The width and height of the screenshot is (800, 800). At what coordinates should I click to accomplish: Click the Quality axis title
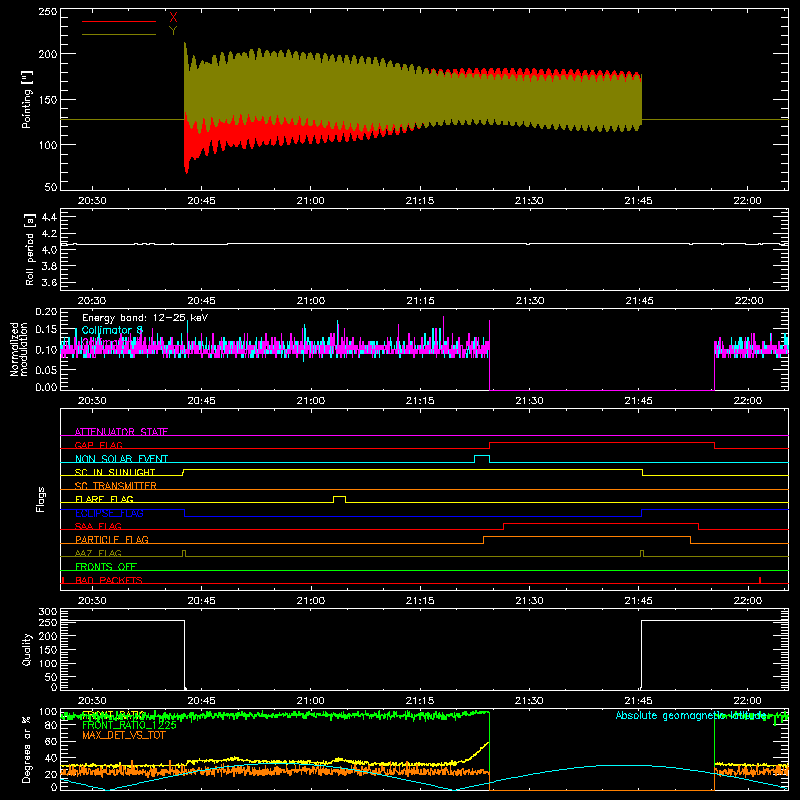[x=27, y=649]
